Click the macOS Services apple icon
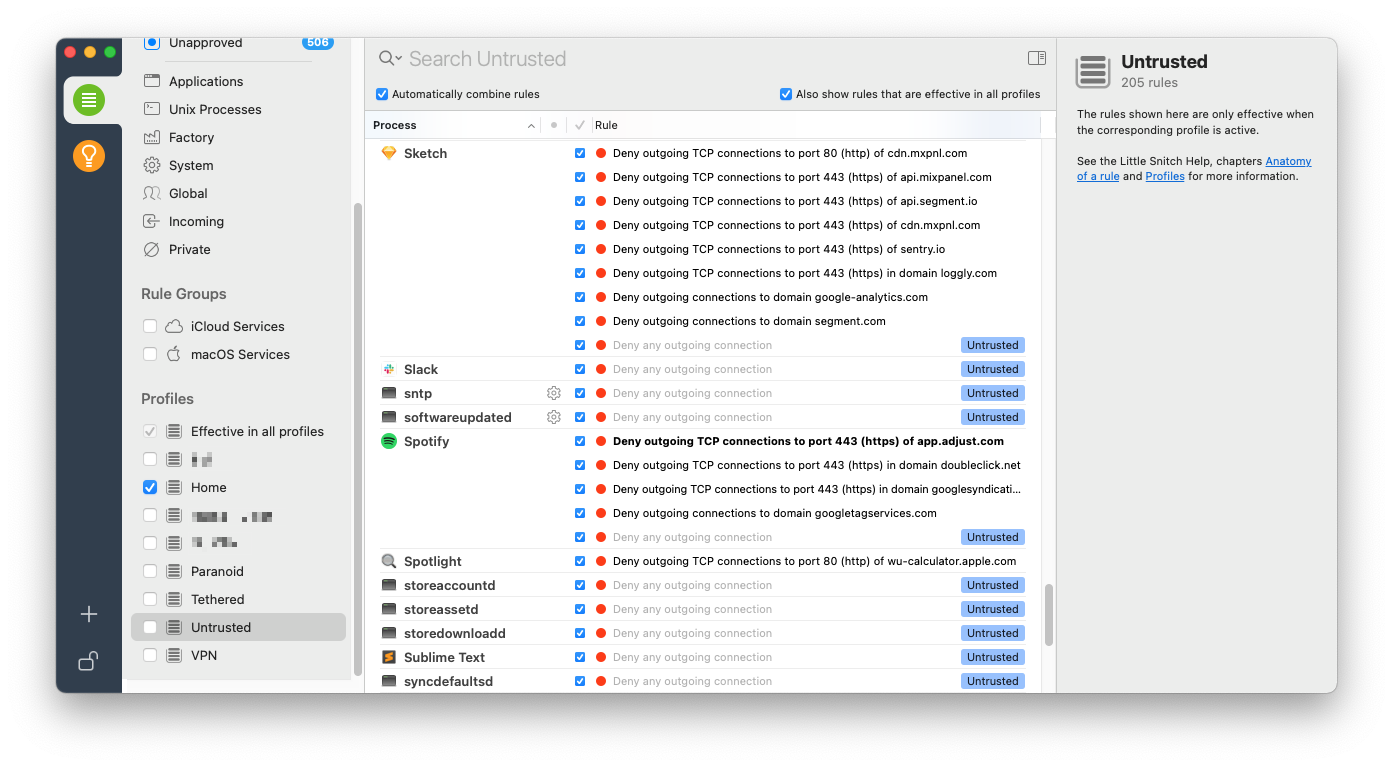The image size is (1393, 767). [x=175, y=354]
